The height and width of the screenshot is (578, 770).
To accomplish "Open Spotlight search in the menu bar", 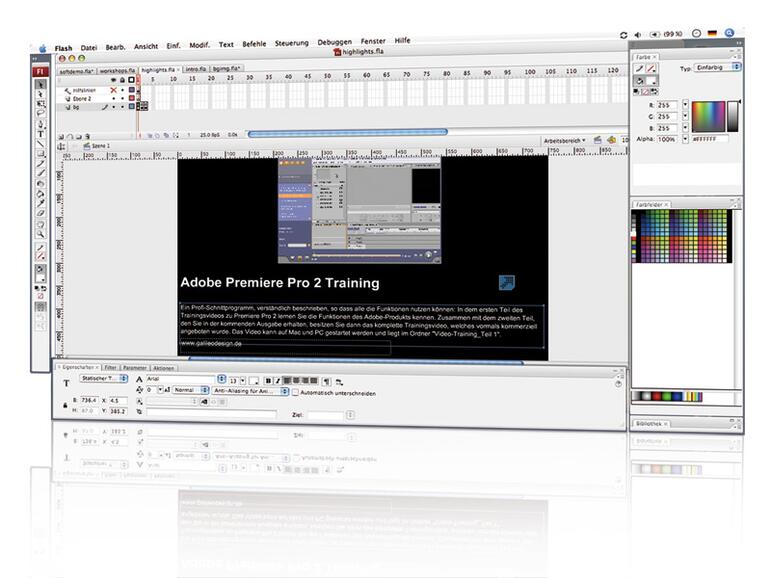I will point(729,33).
